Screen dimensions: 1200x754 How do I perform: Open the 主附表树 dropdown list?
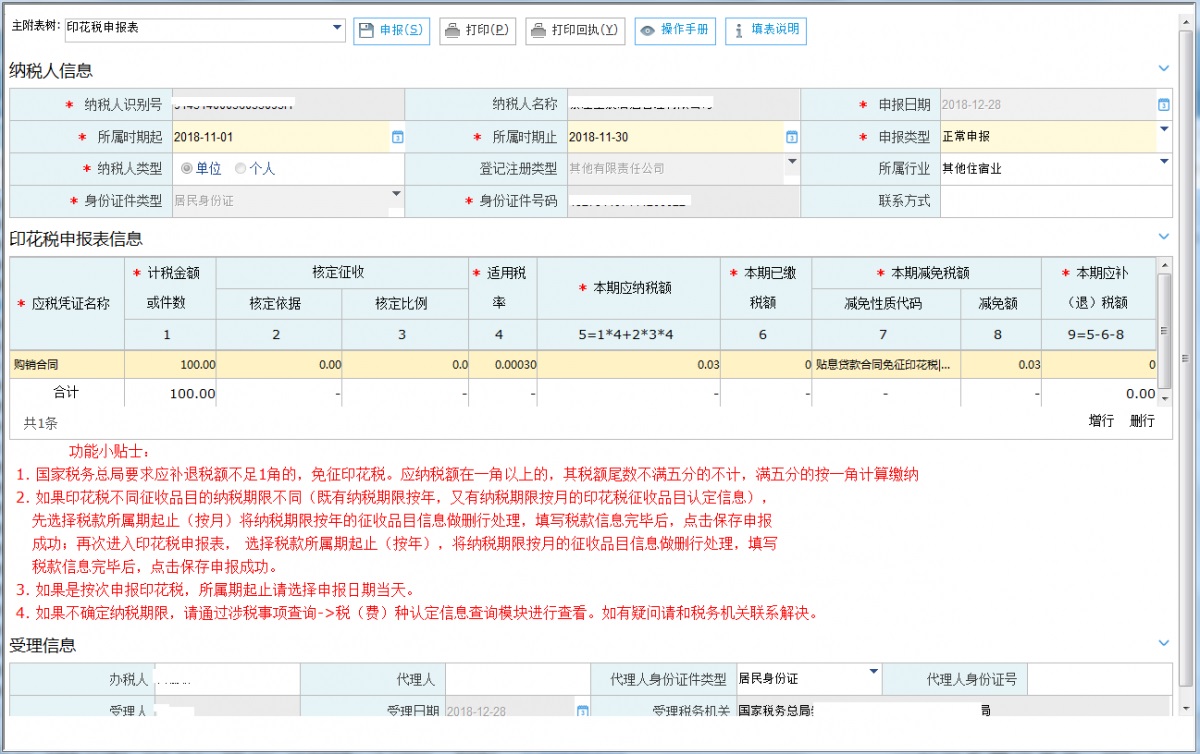(x=337, y=28)
